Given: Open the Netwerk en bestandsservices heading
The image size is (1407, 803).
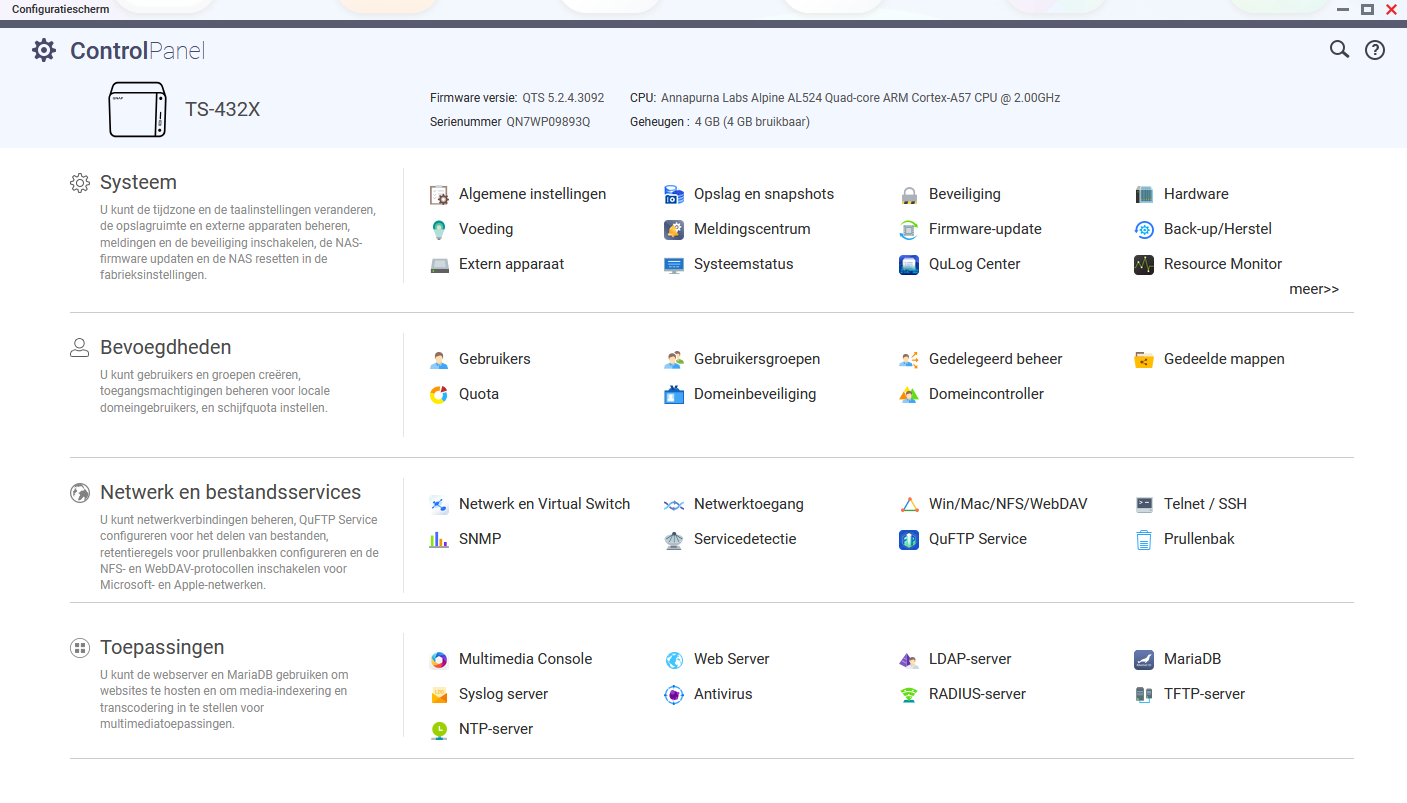Looking at the screenshot, I should pos(231,492).
